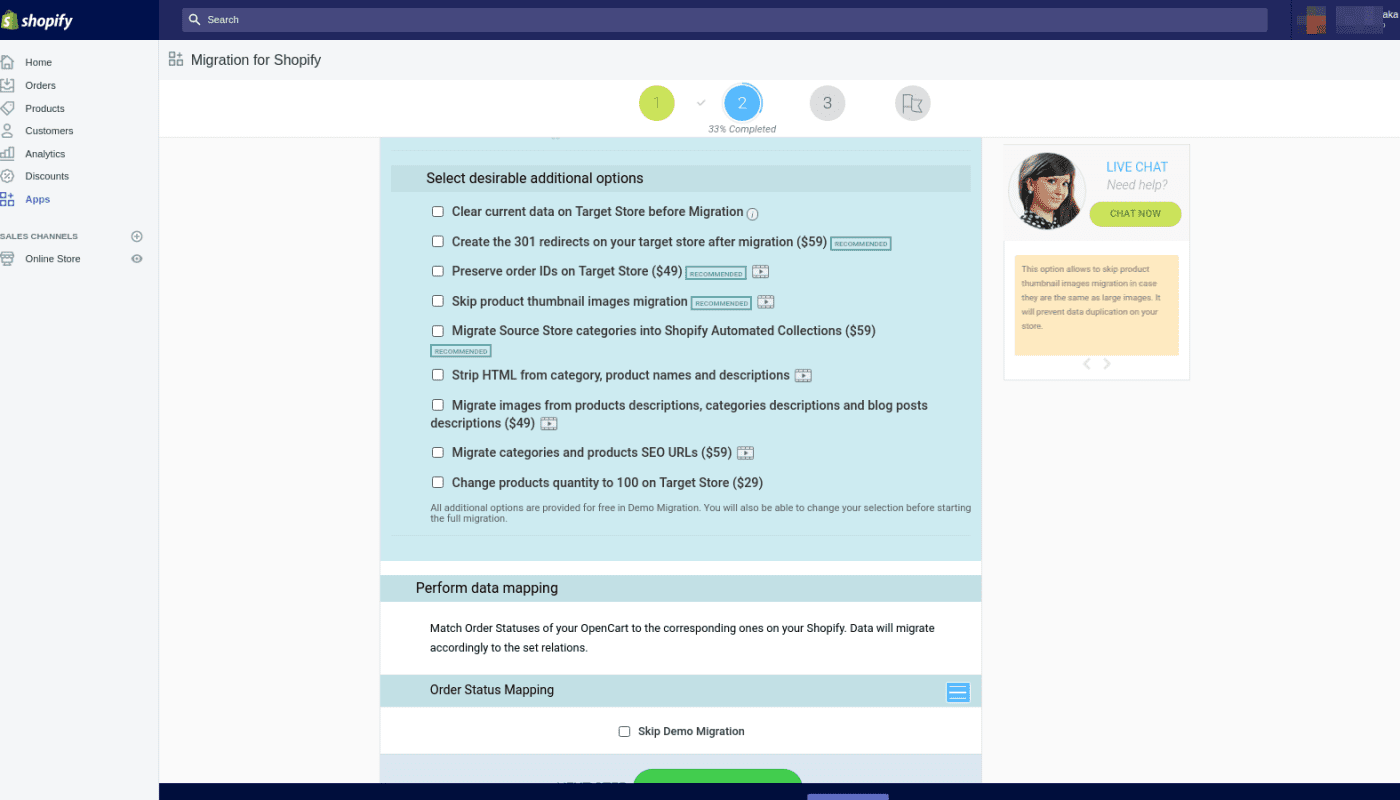Click the CHAT NOW button
Image resolution: width=1400 pixels, height=800 pixels.
tap(1135, 214)
